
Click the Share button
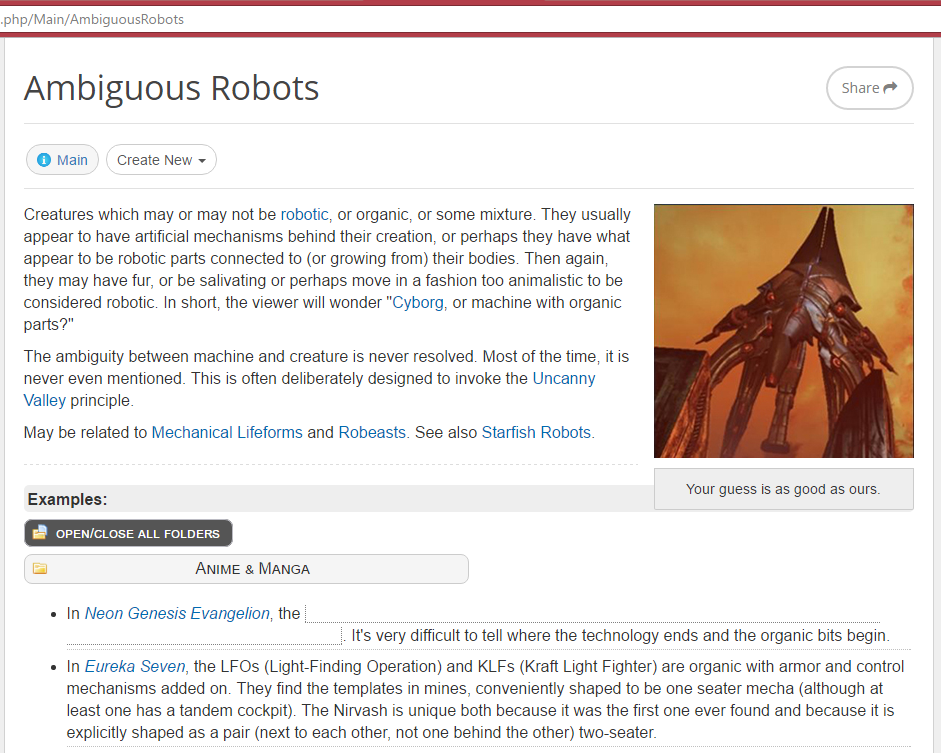coord(870,88)
